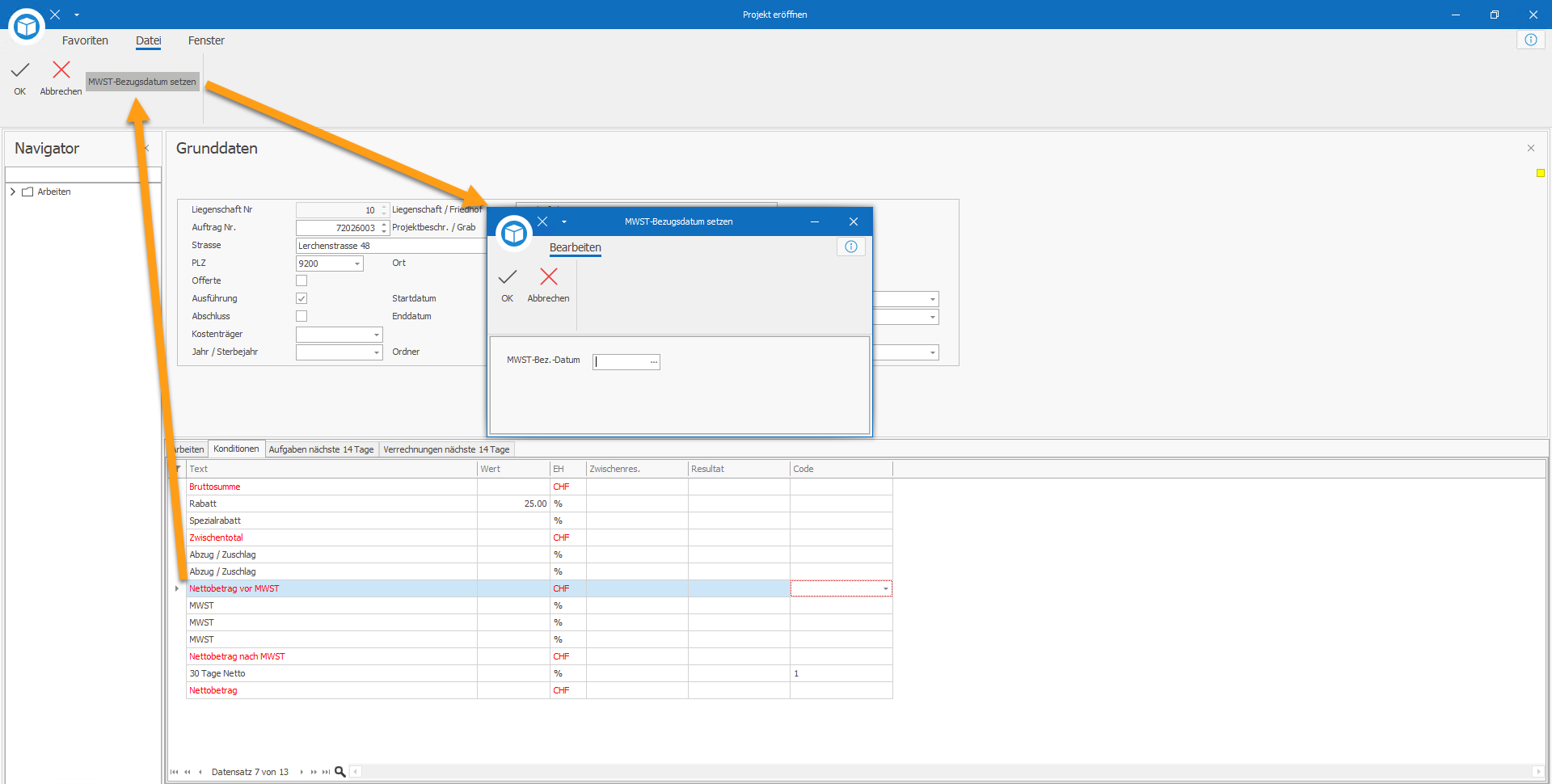Click the red Abbrechen X in main toolbar
Viewport: 1552px width, 784px height.
click(61, 70)
